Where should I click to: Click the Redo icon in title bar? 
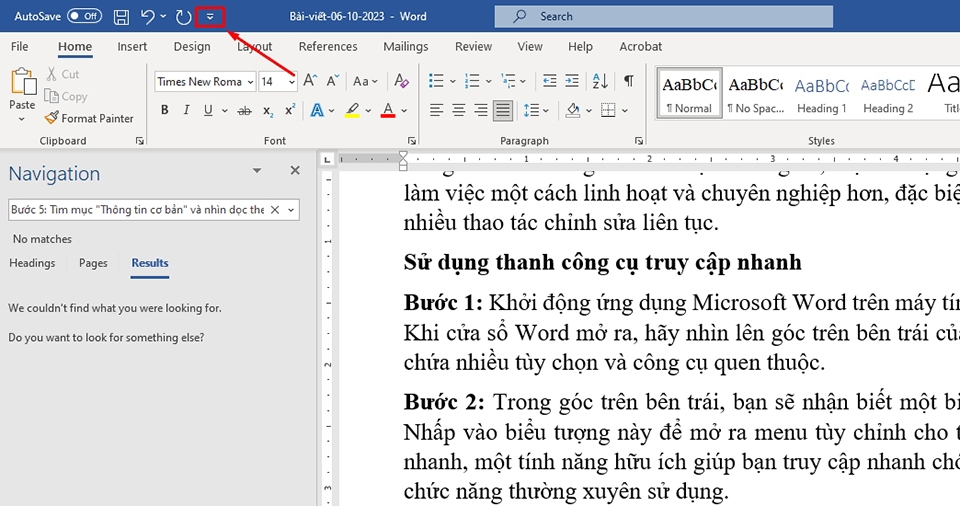click(183, 17)
